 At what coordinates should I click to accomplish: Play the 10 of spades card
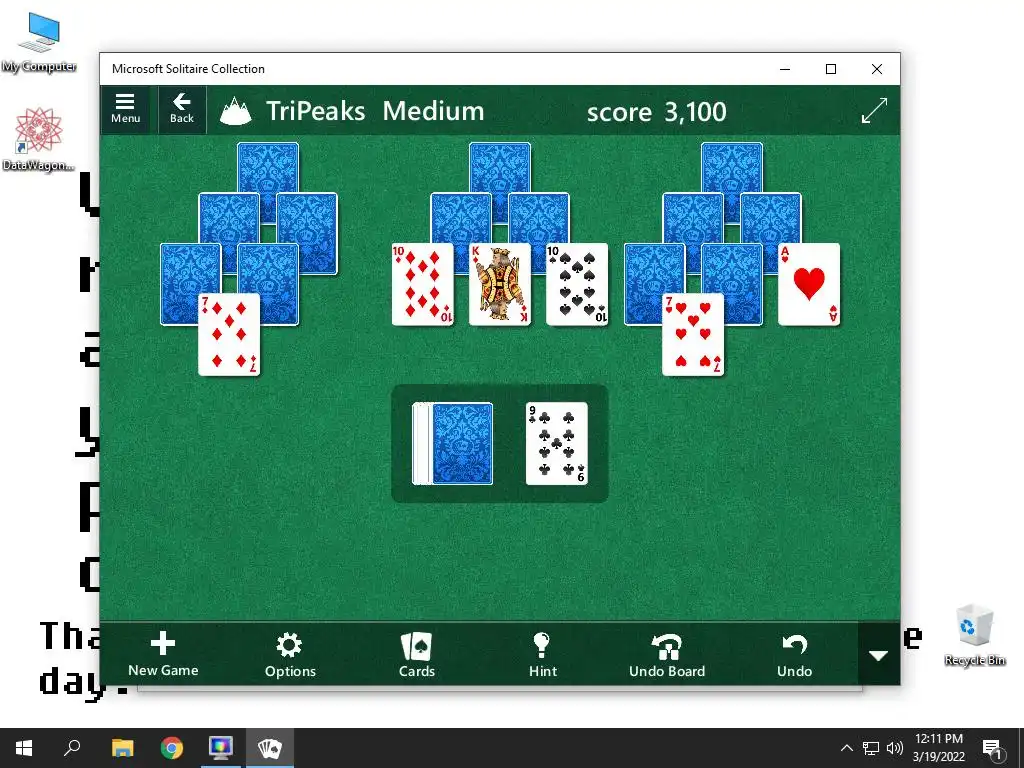click(x=577, y=284)
